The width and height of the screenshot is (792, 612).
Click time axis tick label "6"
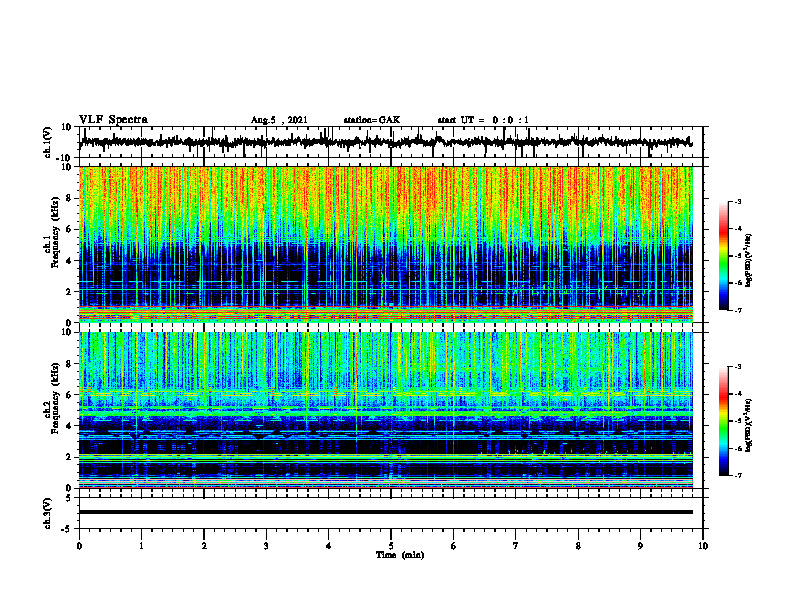454,546
